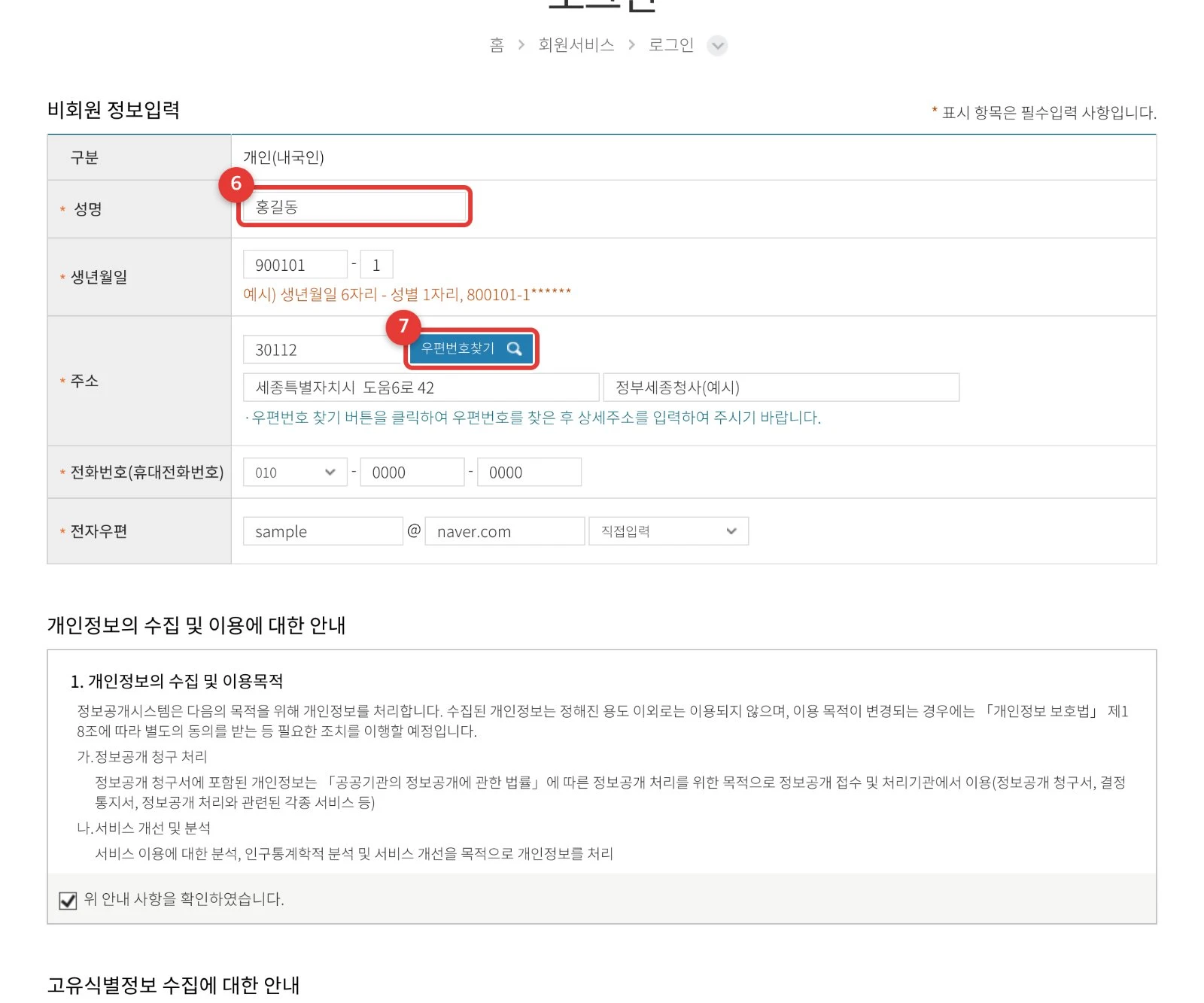1204x1003 pixels.
Task: Click the 고유식별정보 수집에 대한 안내 heading
Action: (x=174, y=985)
